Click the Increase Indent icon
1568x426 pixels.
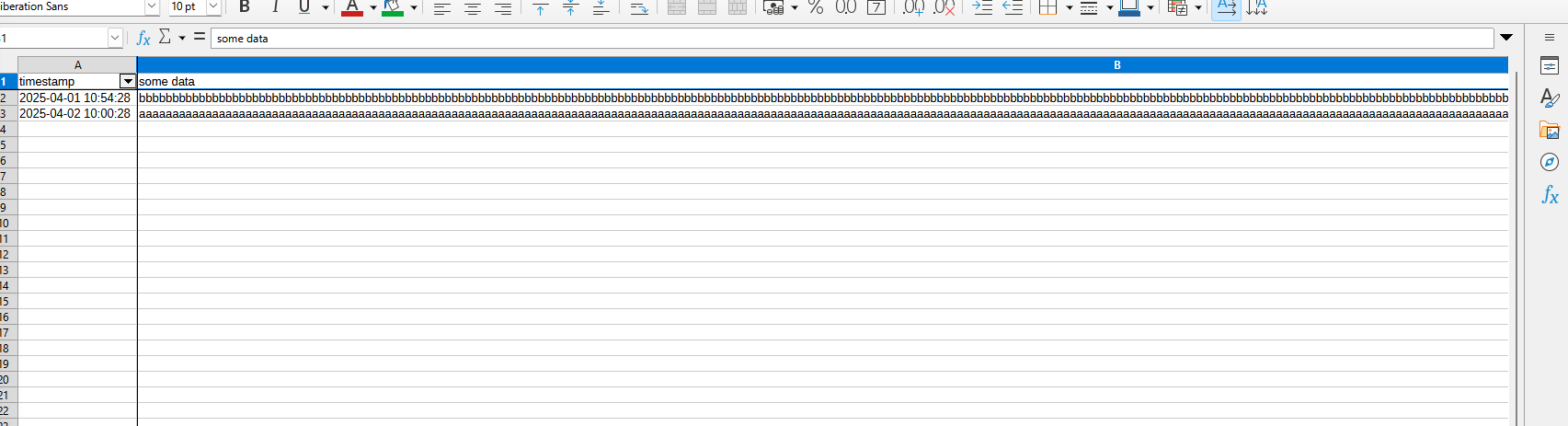(x=982, y=7)
